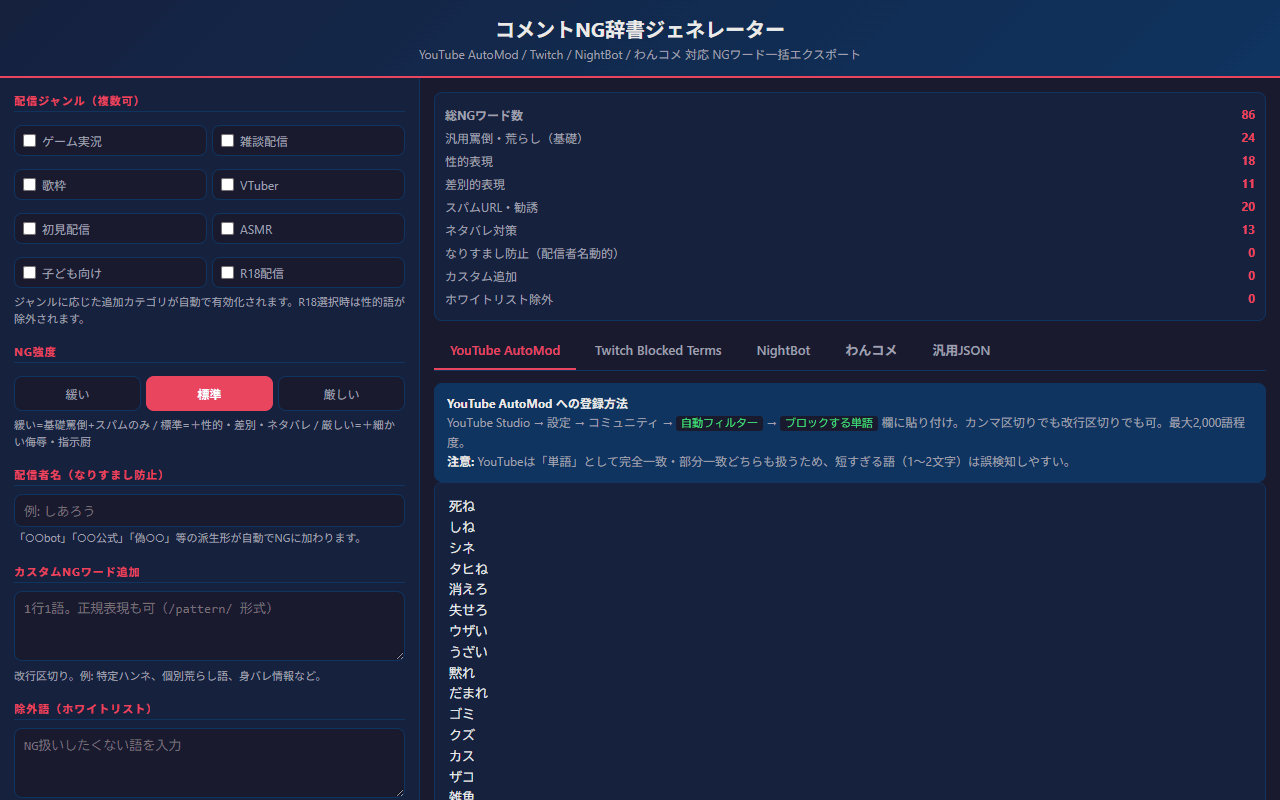Click the word 死ね in output
Image resolution: width=1280 pixels, height=800 pixels.
(x=462, y=506)
